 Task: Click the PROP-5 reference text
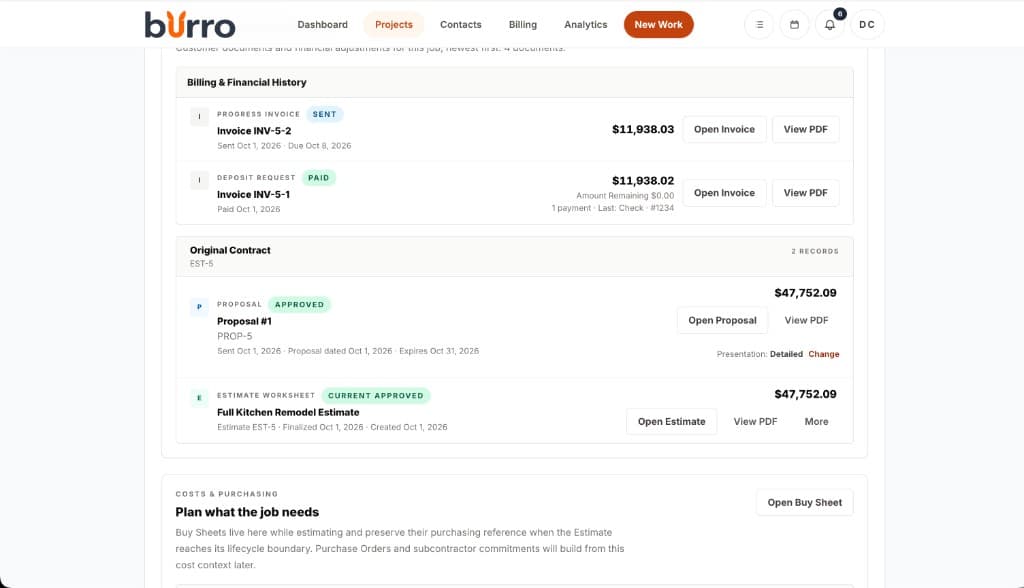[234, 336]
